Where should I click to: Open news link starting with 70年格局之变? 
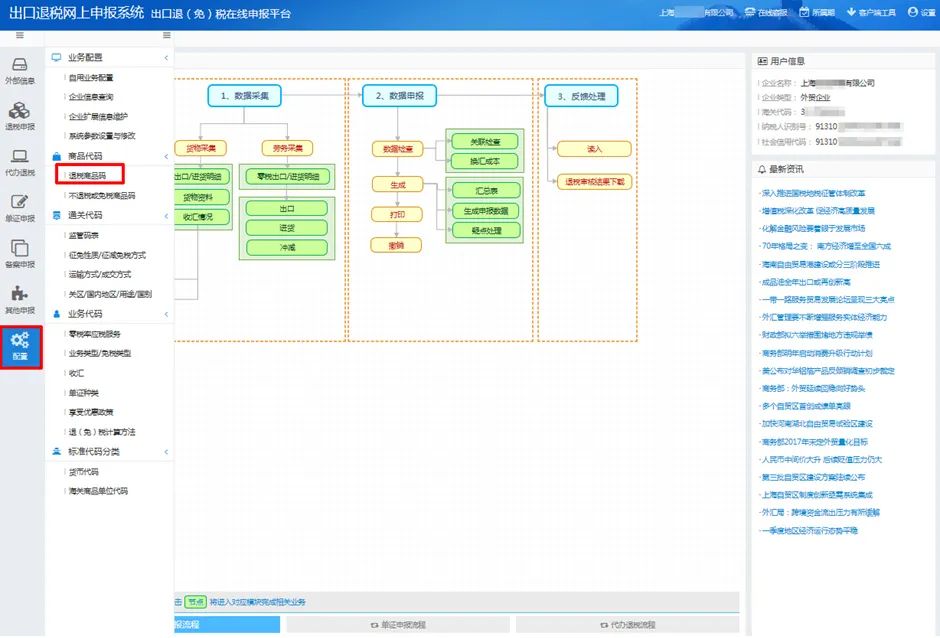tap(826, 246)
